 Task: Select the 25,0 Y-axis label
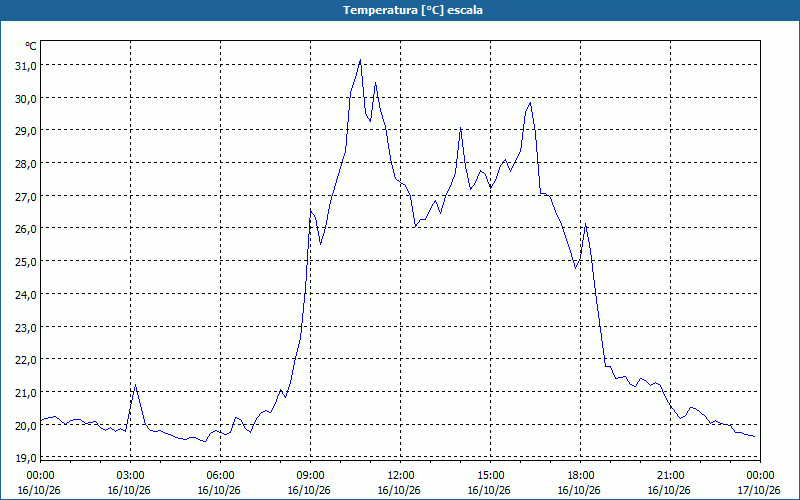(x=26, y=262)
